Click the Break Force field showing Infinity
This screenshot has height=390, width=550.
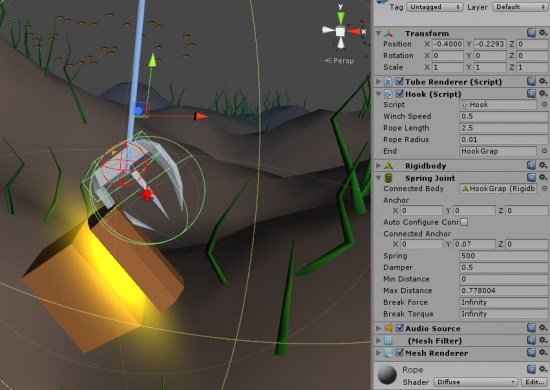tap(504, 302)
